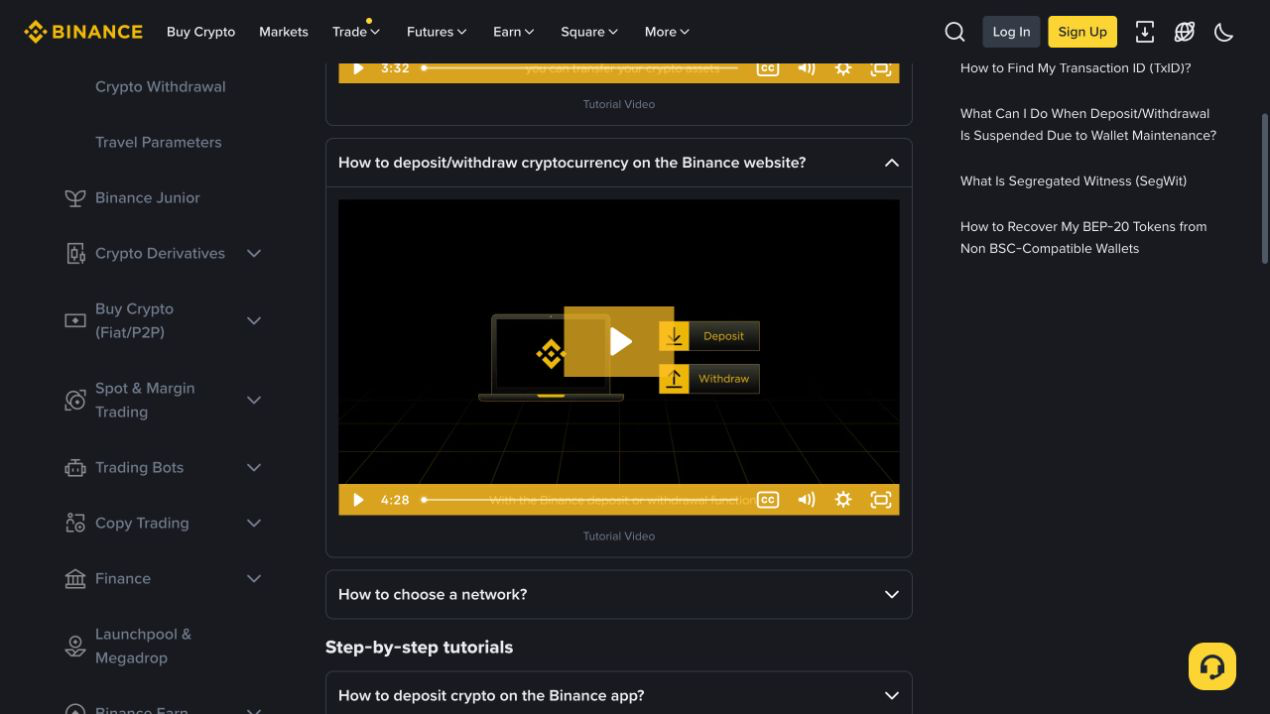
Task: Open 'What Is Segregated Witness (SegWit)' link
Action: click(x=1073, y=181)
